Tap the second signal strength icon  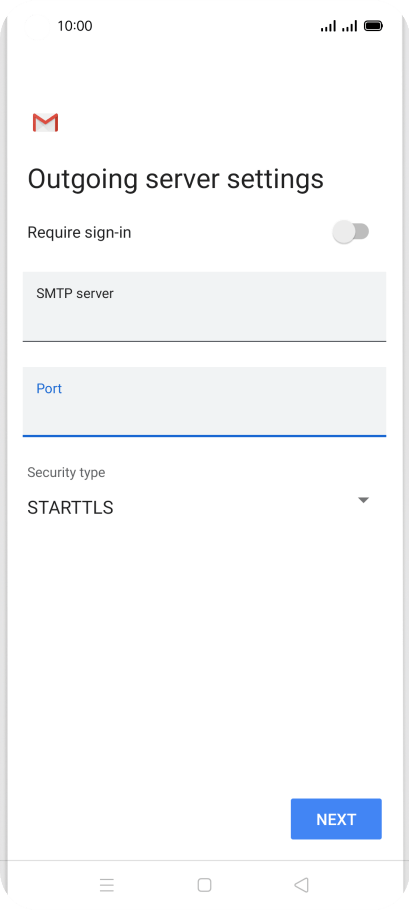pos(349,26)
